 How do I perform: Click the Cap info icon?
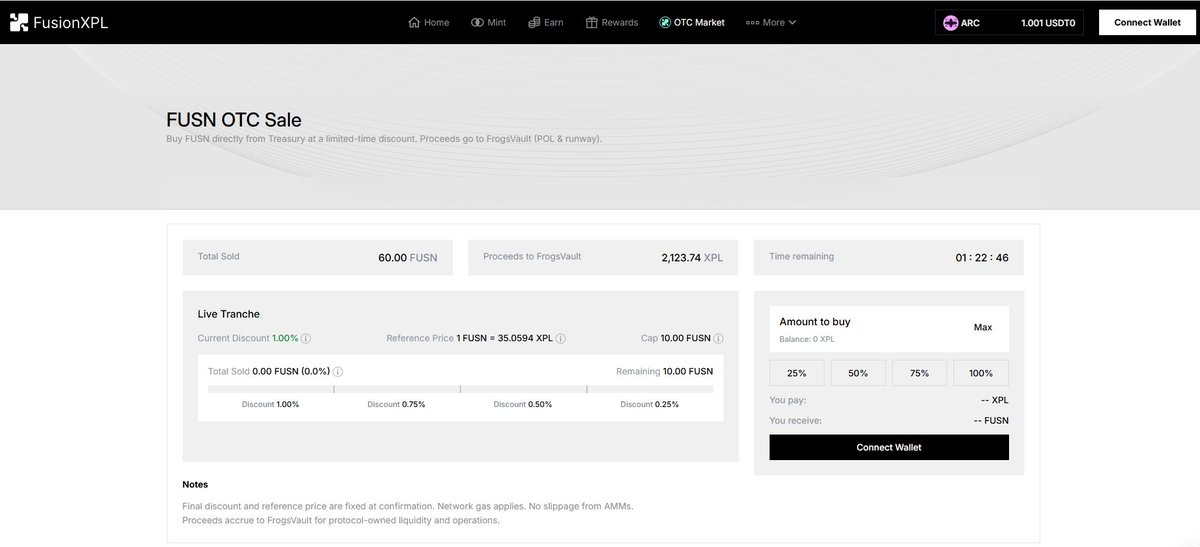[x=719, y=339]
